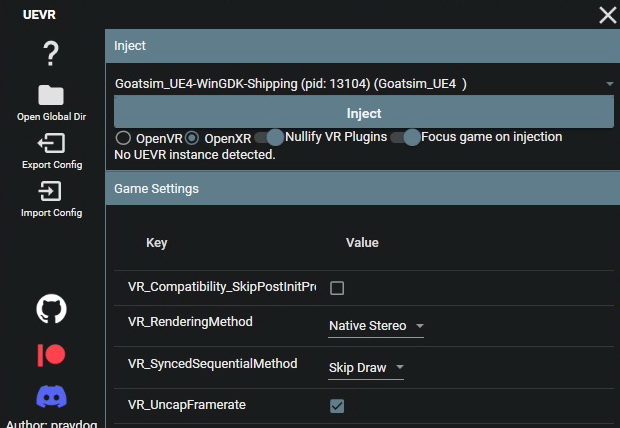Open the Native Stereo rendering method dropdown
This screenshot has width=620, height=428.
(x=376, y=326)
